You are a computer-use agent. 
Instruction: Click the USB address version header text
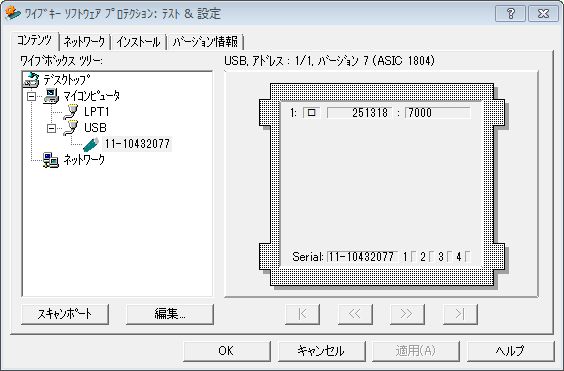329,60
